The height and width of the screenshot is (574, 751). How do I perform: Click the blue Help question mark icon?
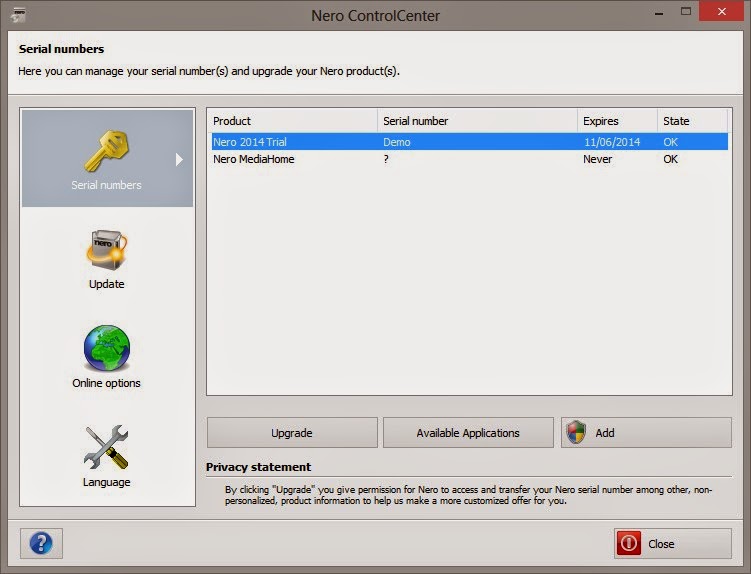41,543
